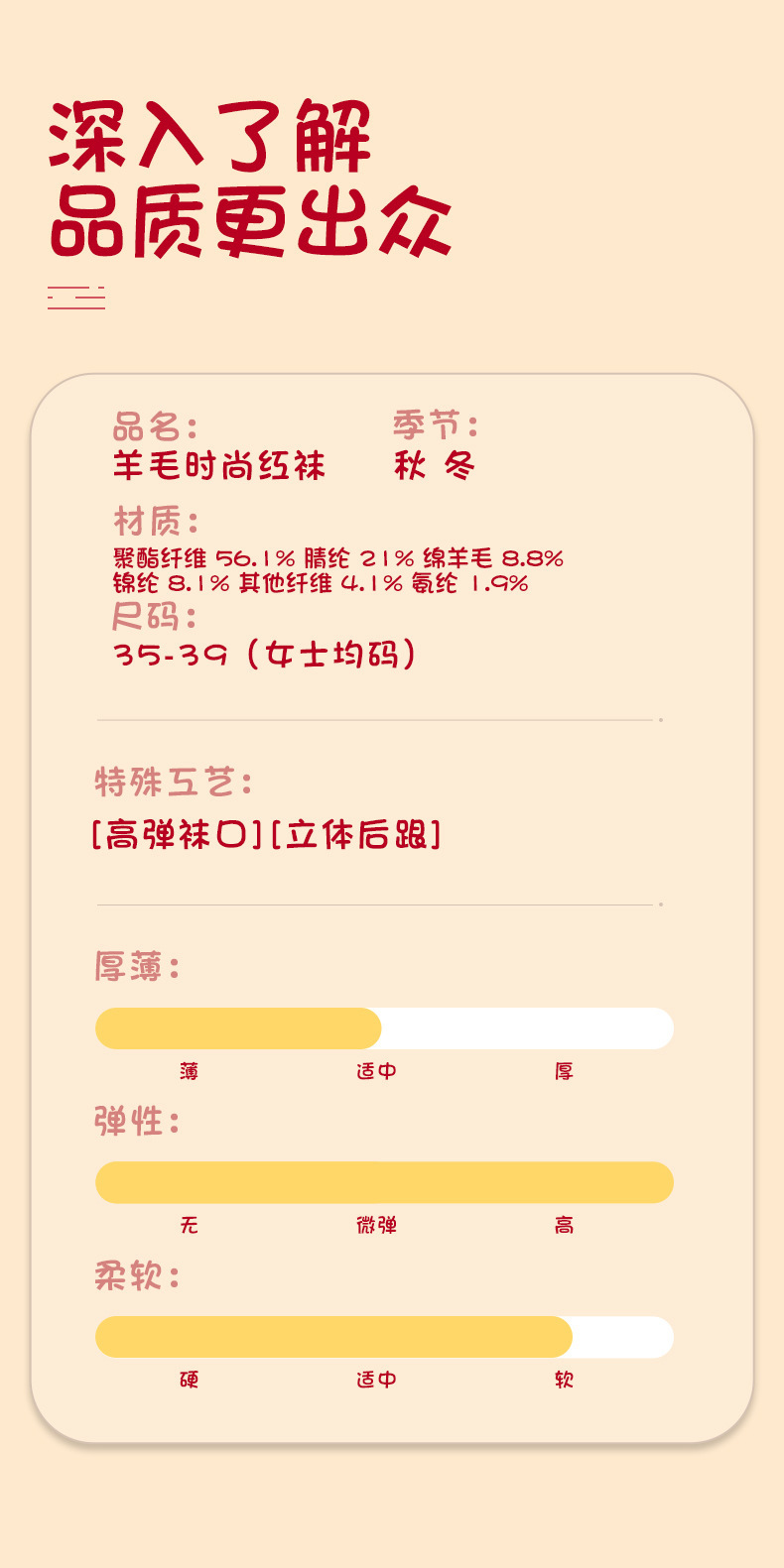Click the red dashed-line decoration under the title
The height and width of the screenshot is (1568, 784).
76,297
